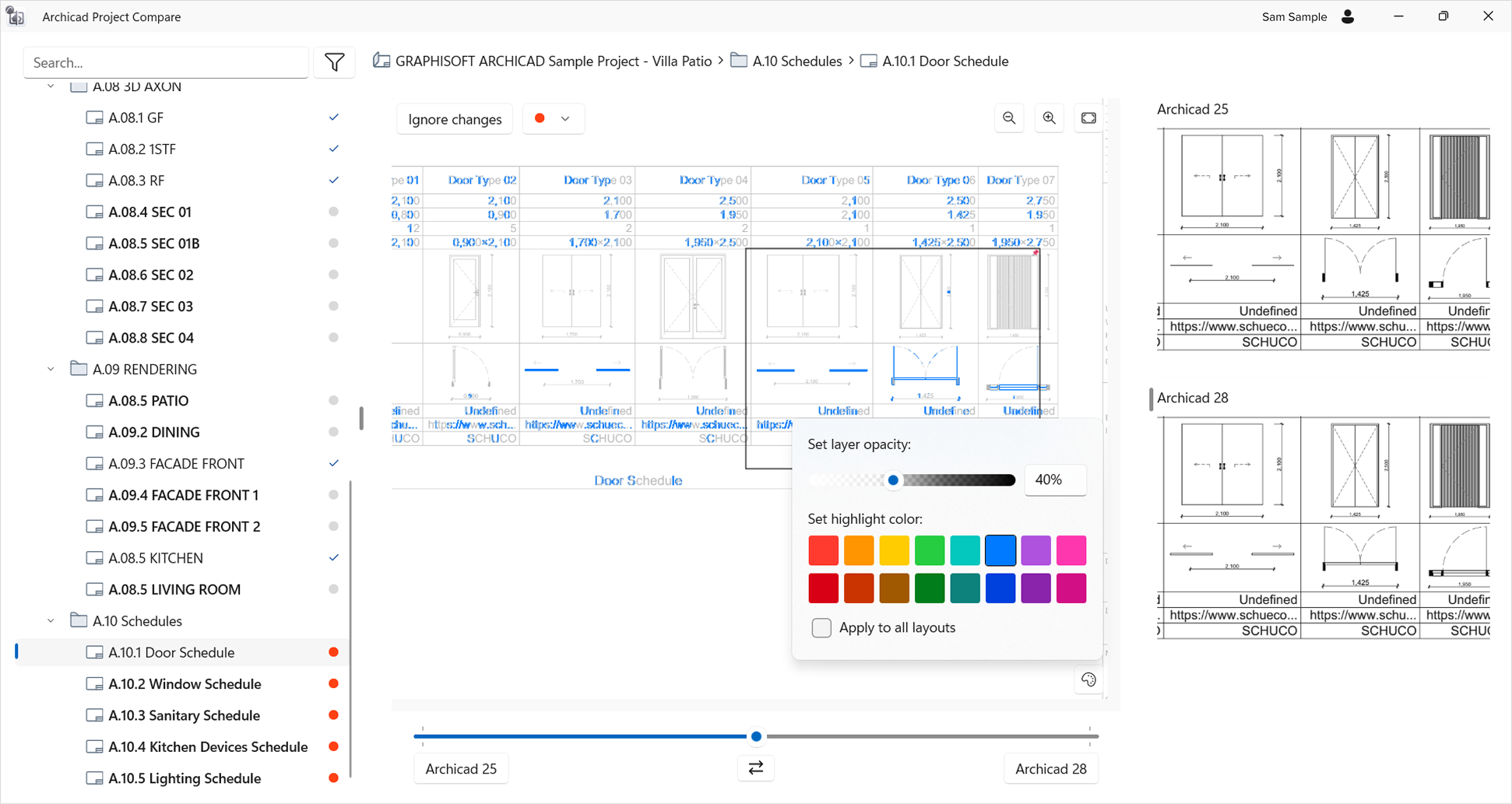The height and width of the screenshot is (804, 1512).
Task: Click the Archicad 28 version button
Action: click(1050, 769)
